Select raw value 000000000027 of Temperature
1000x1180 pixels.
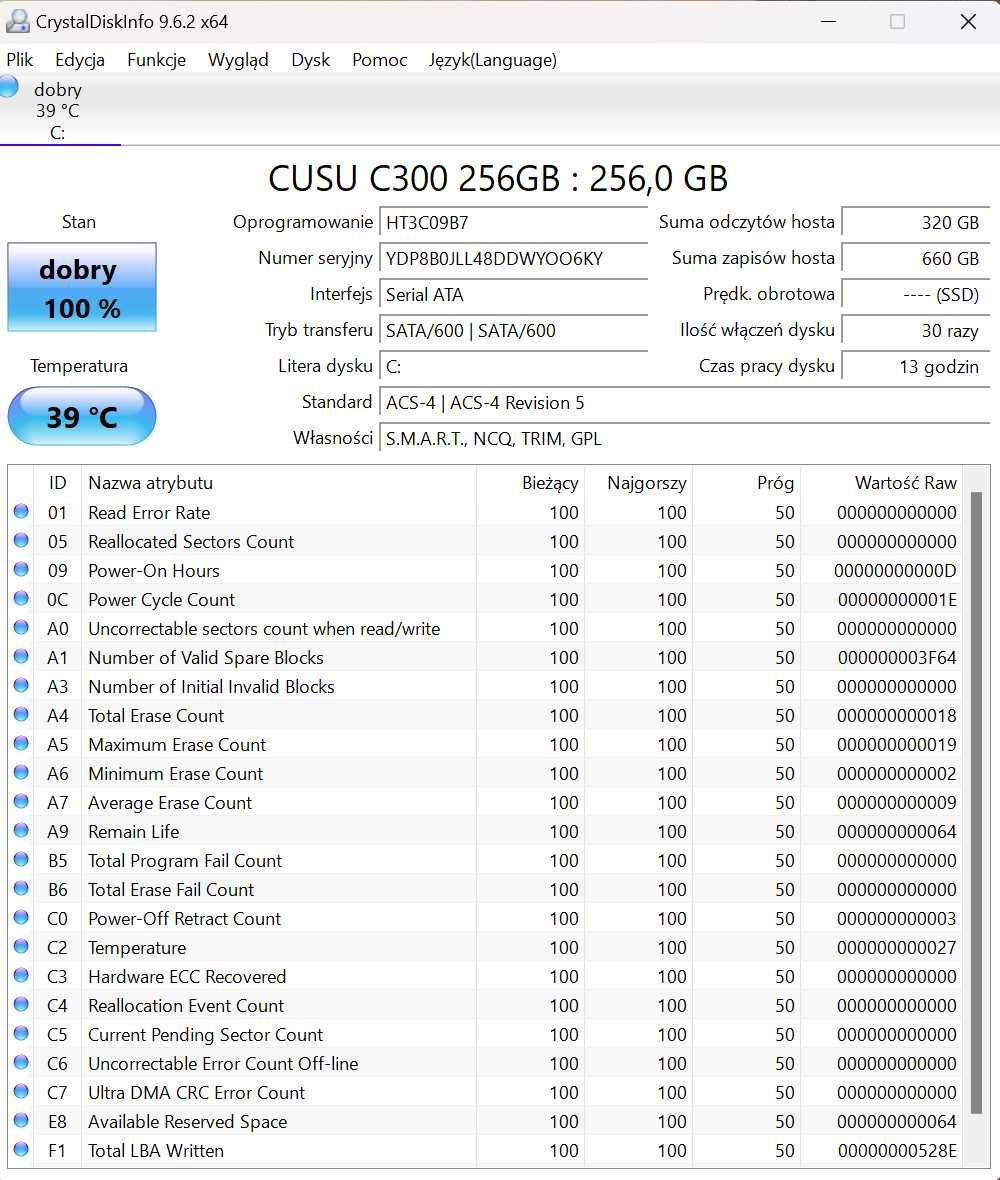[x=897, y=947]
